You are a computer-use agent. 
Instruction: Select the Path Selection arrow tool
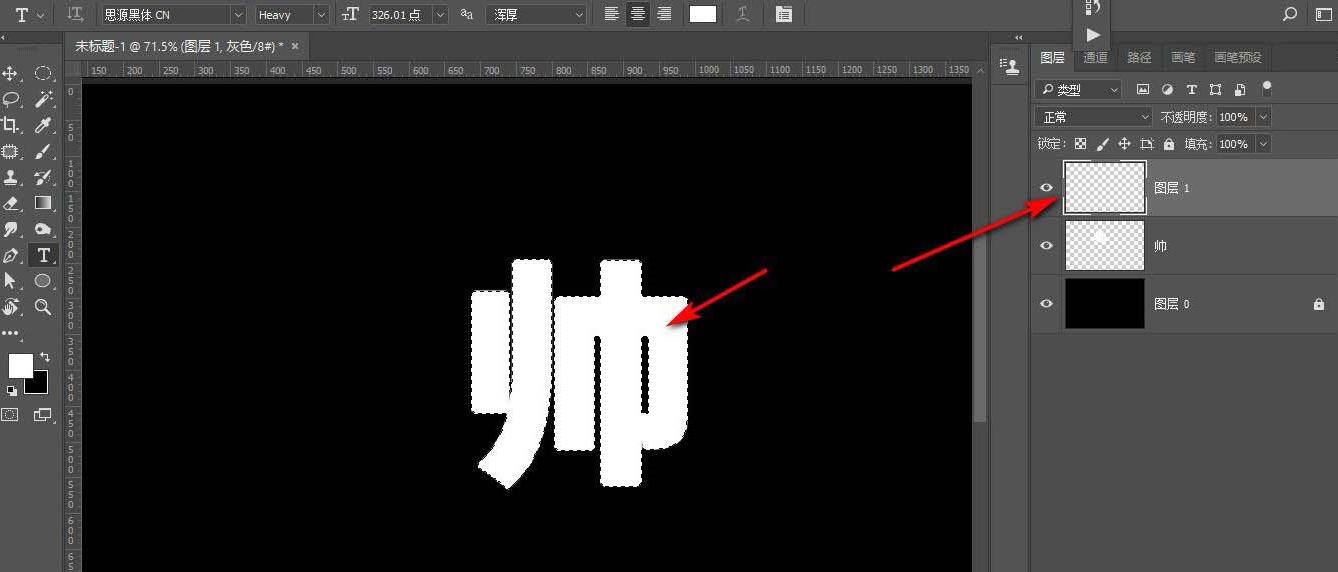pos(11,281)
